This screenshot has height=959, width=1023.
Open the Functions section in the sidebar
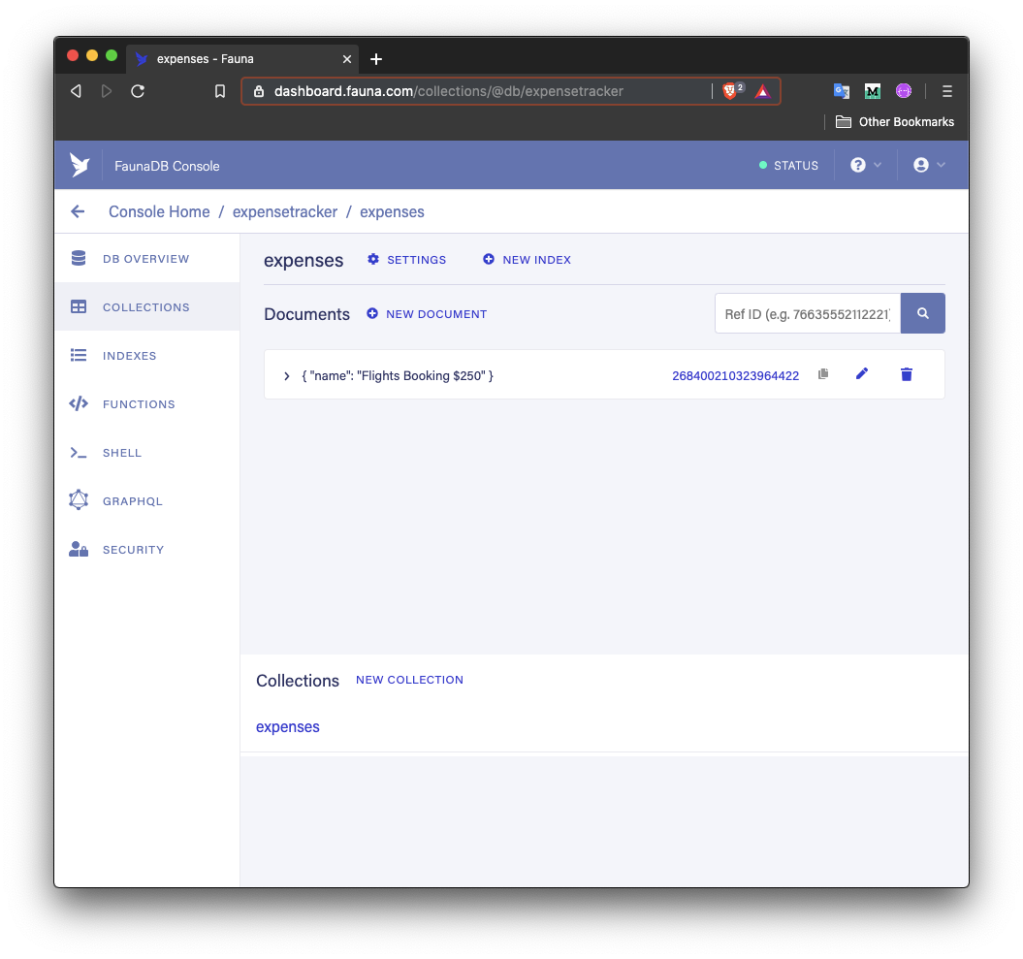pos(138,404)
